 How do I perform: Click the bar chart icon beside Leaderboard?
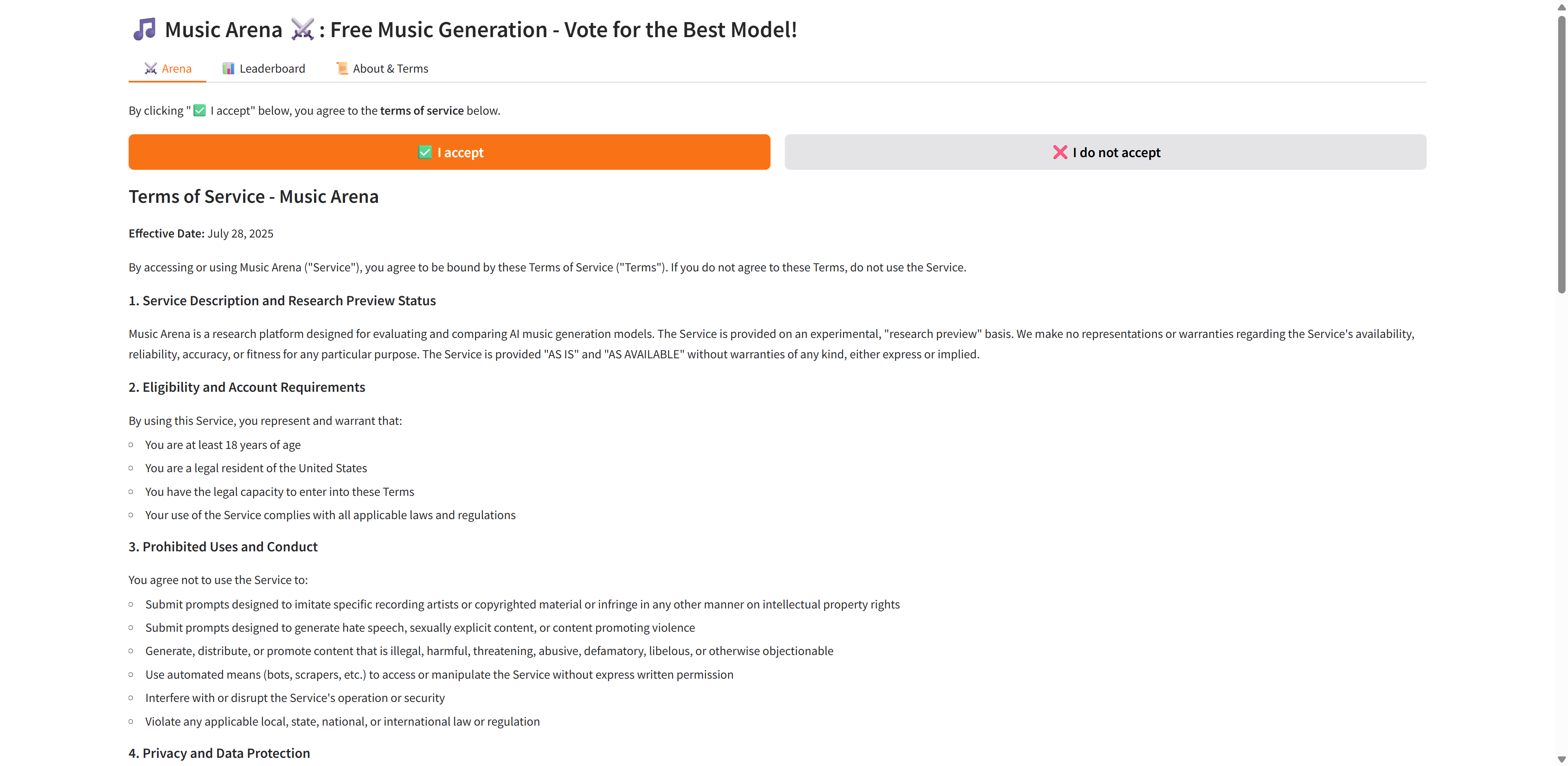click(x=228, y=68)
